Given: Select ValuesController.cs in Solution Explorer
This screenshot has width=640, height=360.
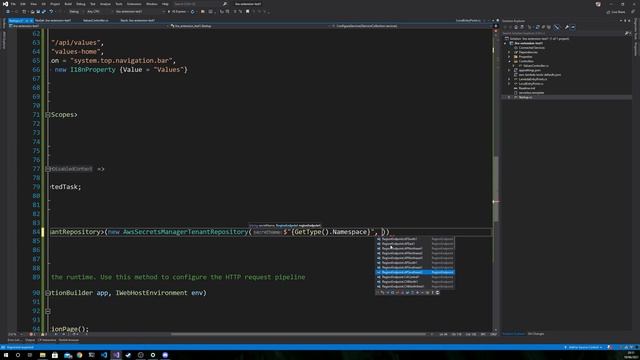Looking at the screenshot, I should [x=536, y=66].
